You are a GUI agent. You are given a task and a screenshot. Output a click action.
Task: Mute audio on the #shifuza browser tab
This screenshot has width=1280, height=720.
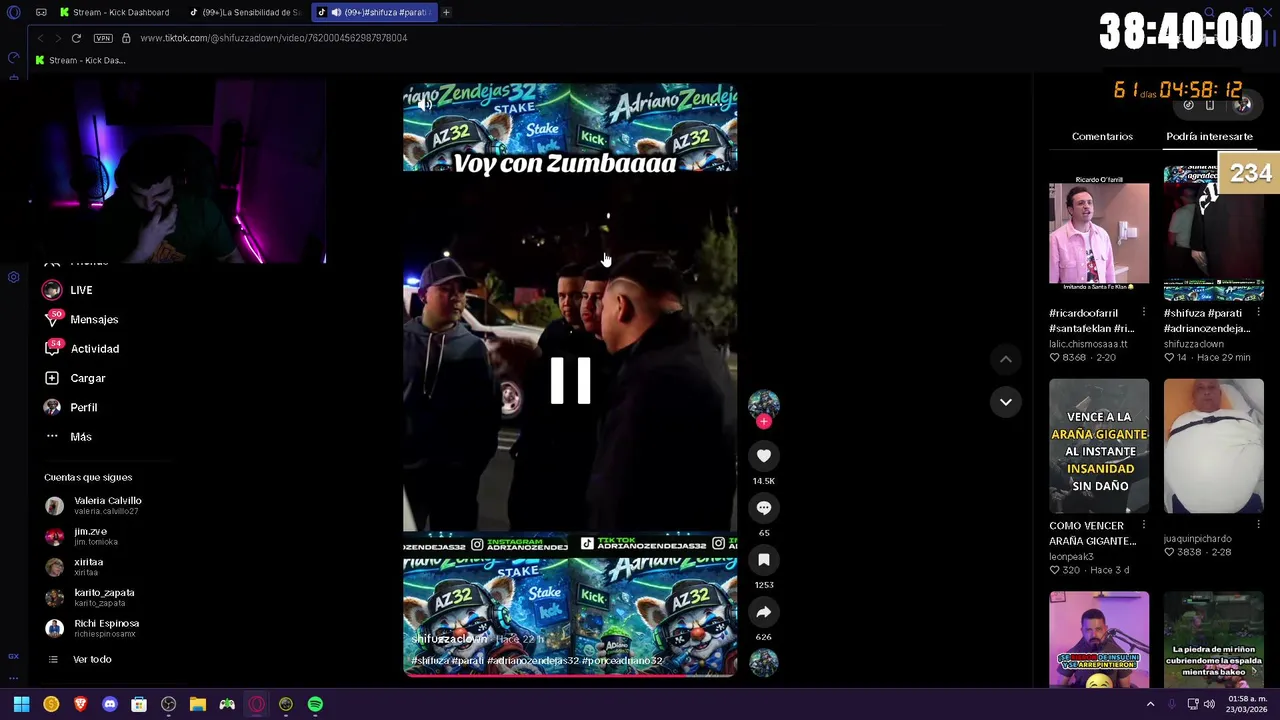tap(336, 12)
